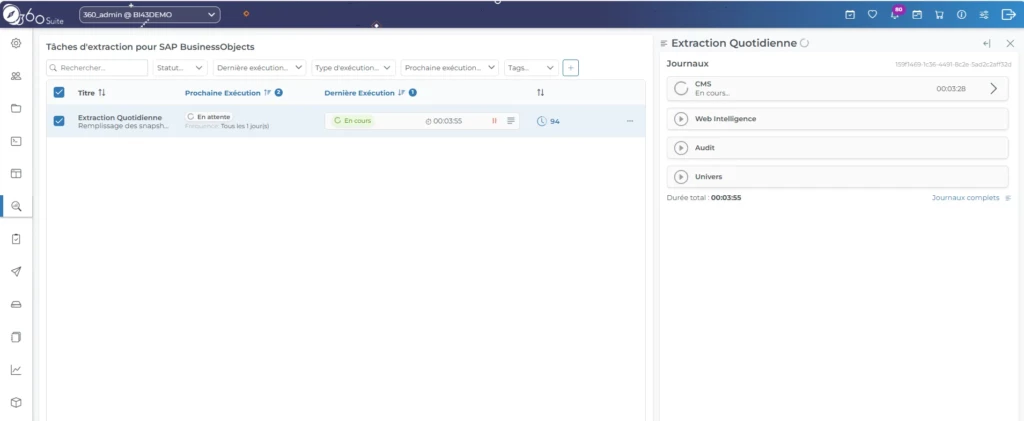
Task: Open the paper plane icon in sidebar
Action: [16, 272]
